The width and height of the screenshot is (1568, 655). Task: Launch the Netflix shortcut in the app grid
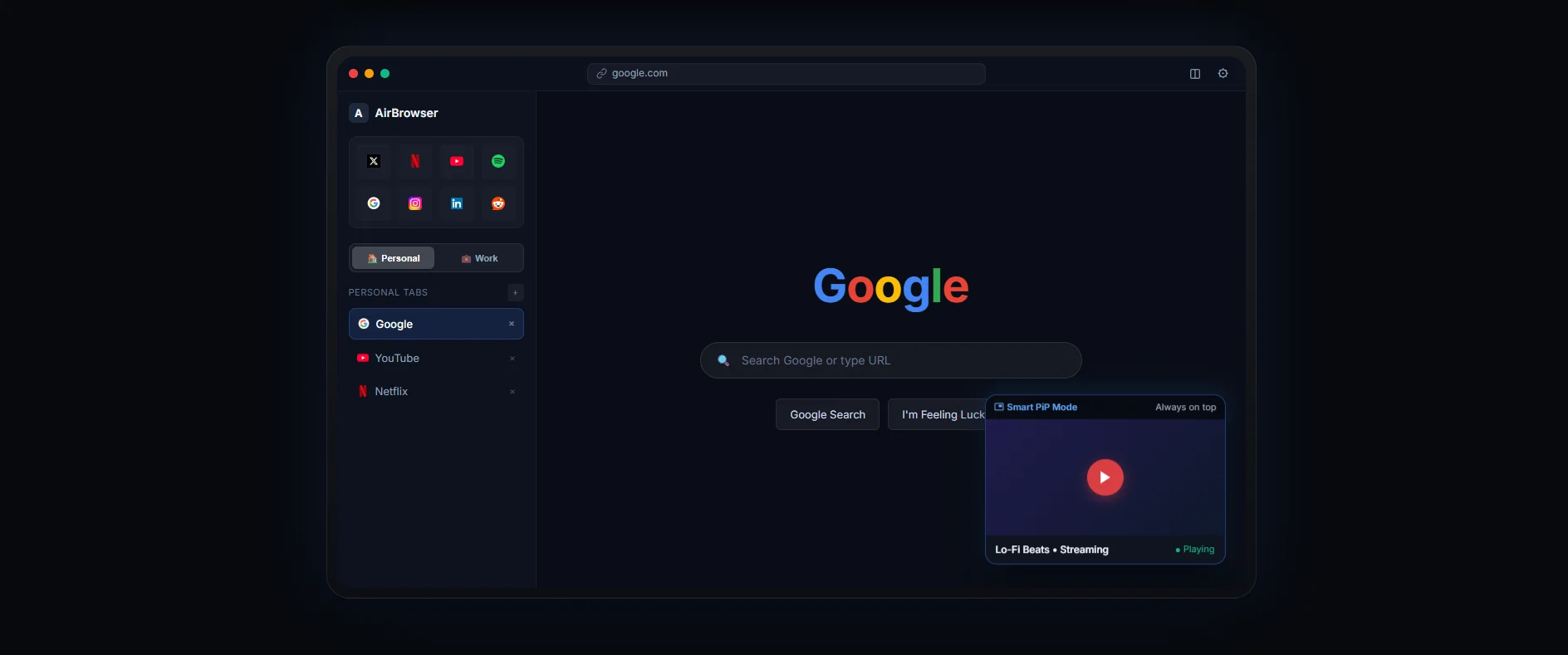(415, 161)
